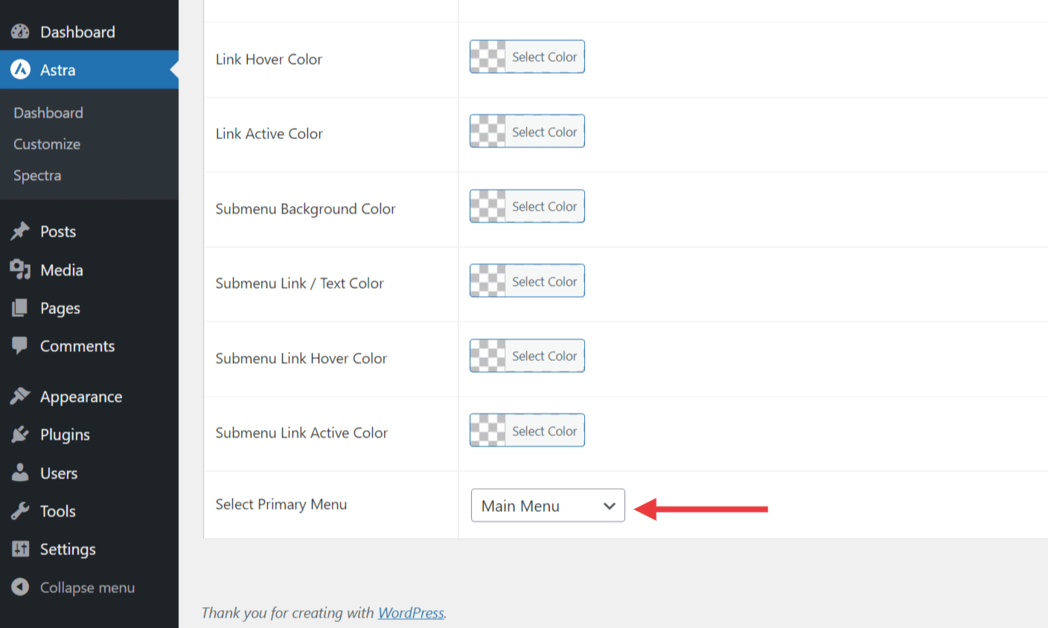
Task: Click the Astra logo icon
Action: [x=20, y=70]
